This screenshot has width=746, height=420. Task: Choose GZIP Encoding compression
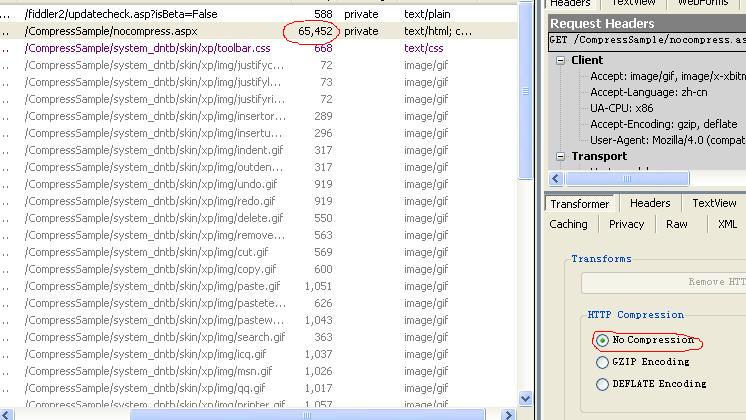coord(602,362)
